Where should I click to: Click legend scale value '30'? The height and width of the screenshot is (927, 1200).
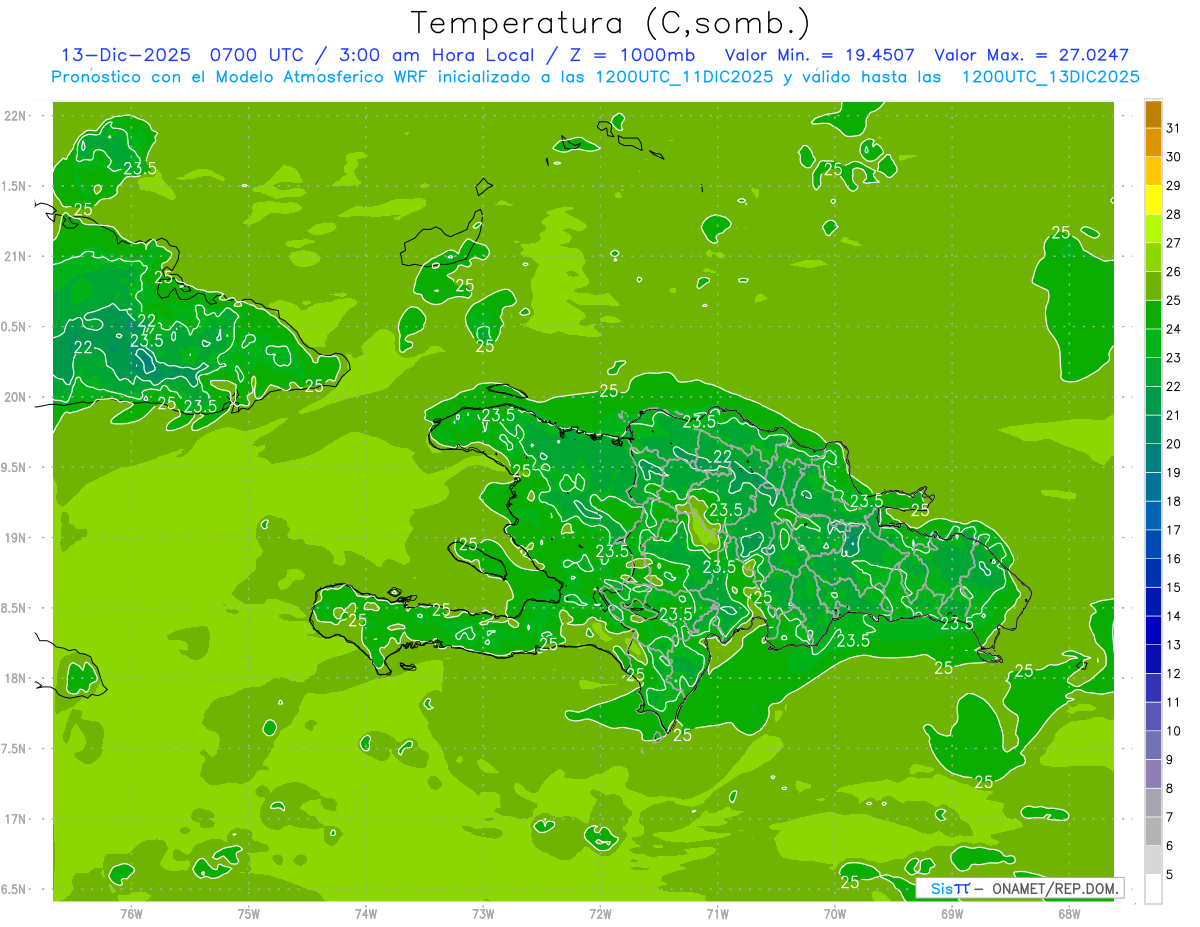point(1174,157)
